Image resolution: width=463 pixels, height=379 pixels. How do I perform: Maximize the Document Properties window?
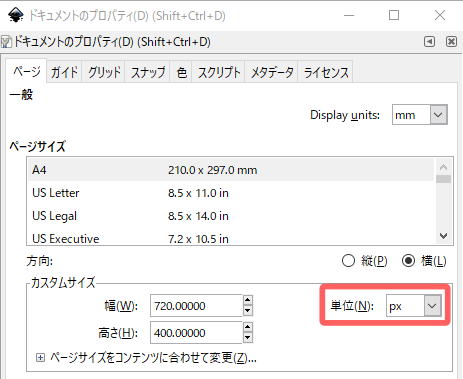click(394, 15)
